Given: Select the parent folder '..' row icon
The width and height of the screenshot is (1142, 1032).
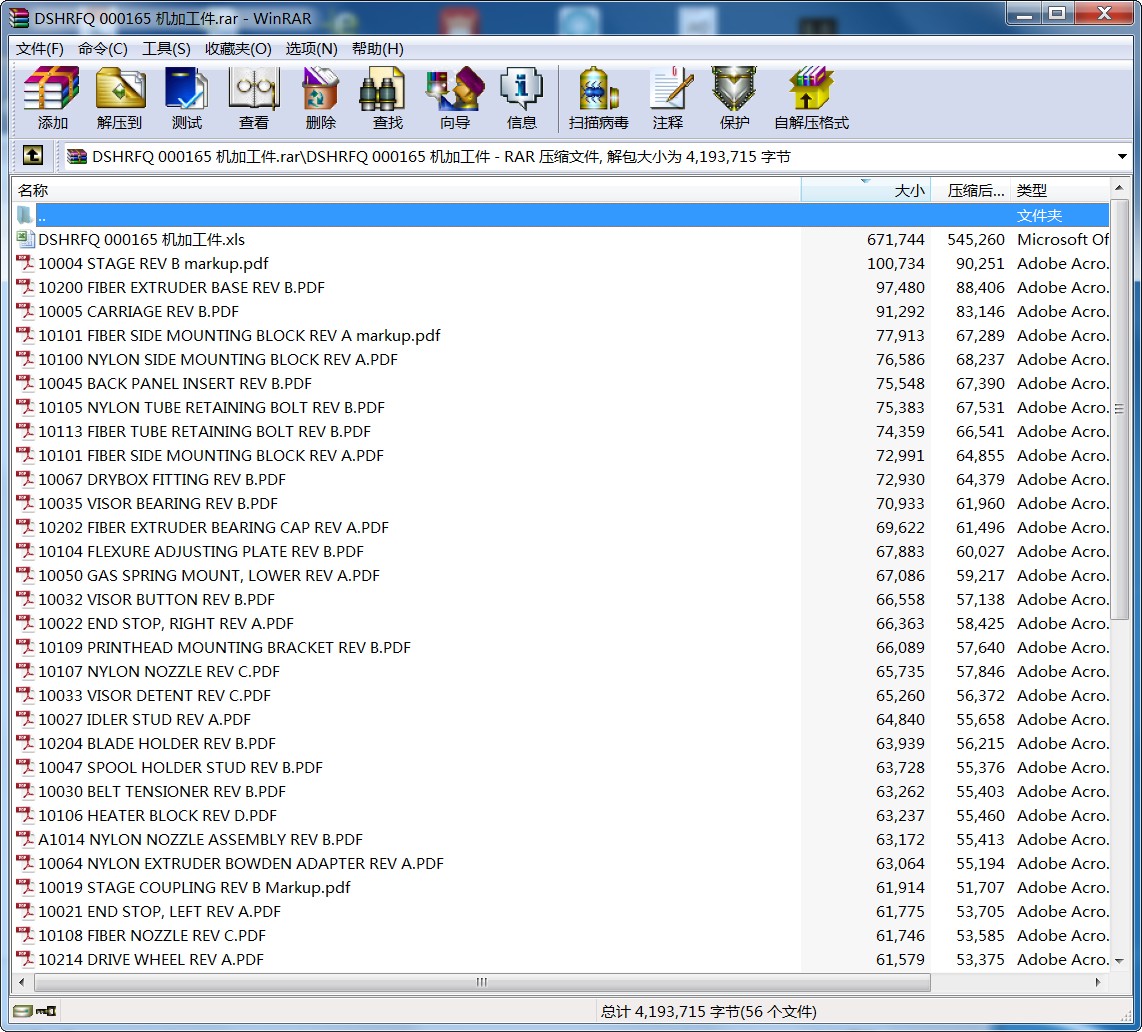Looking at the screenshot, I should point(25,215).
